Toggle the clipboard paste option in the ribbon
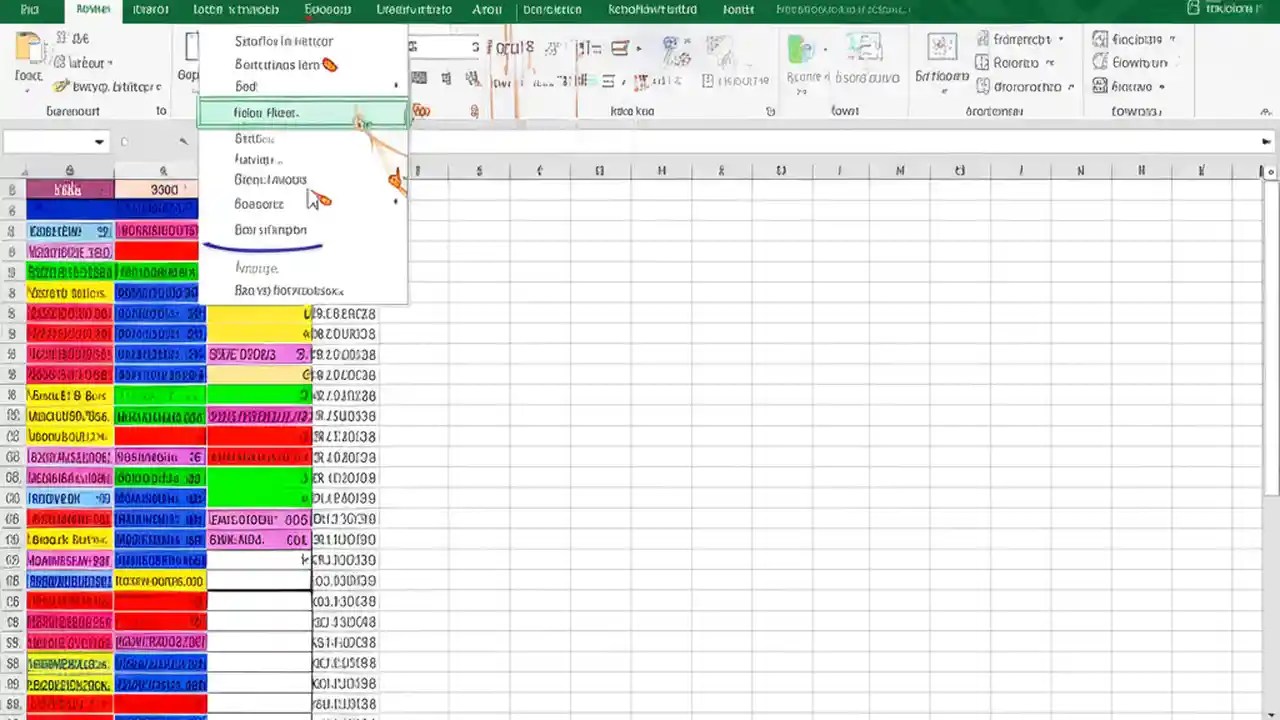The height and width of the screenshot is (720, 1280). [x=28, y=50]
